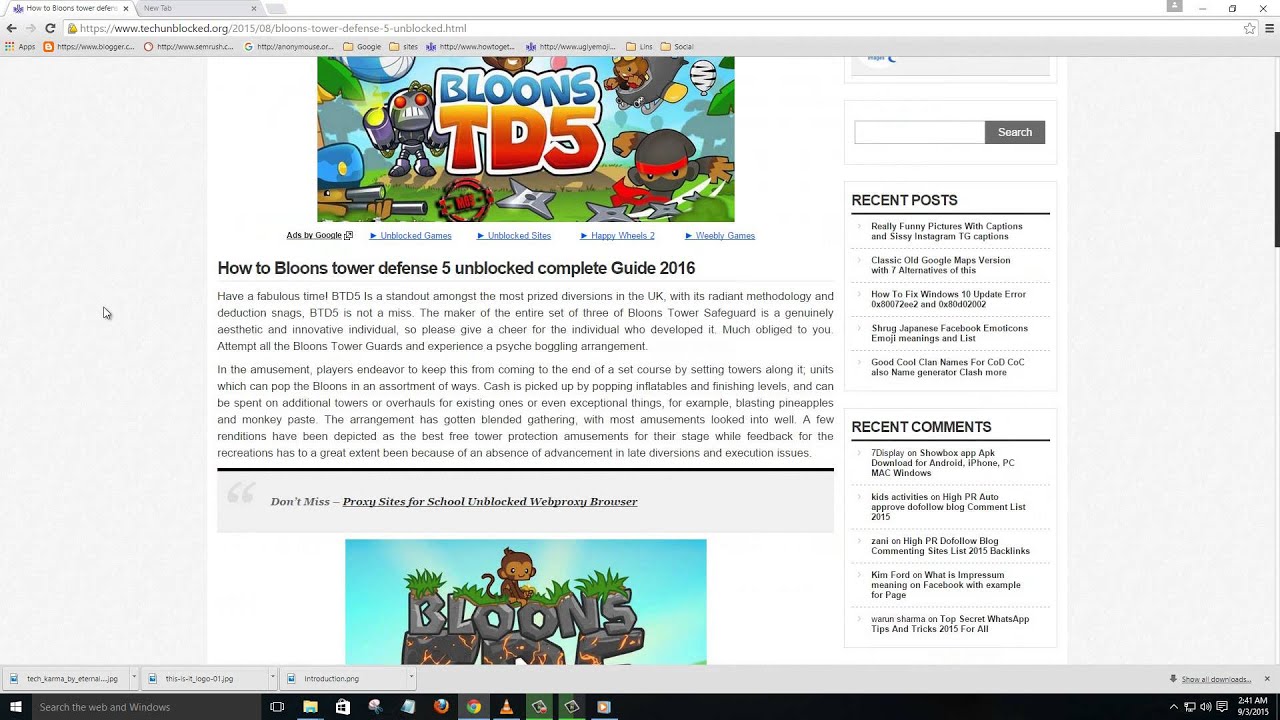Expand the sites bookmarks folder
Image resolution: width=1280 pixels, height=720 pixels.
(x=404, y=46)
